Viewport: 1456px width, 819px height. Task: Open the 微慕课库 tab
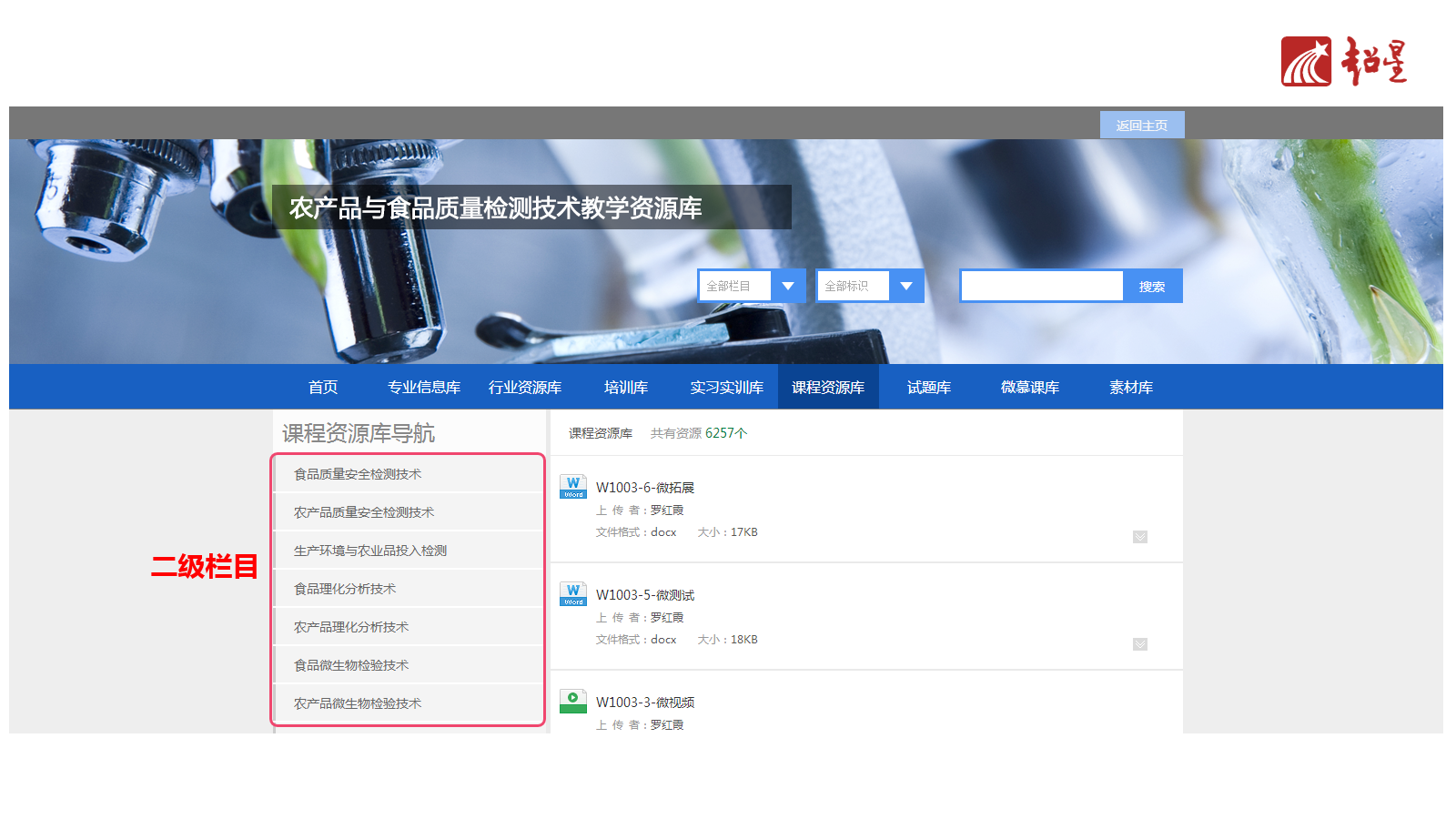[1030, 388]
